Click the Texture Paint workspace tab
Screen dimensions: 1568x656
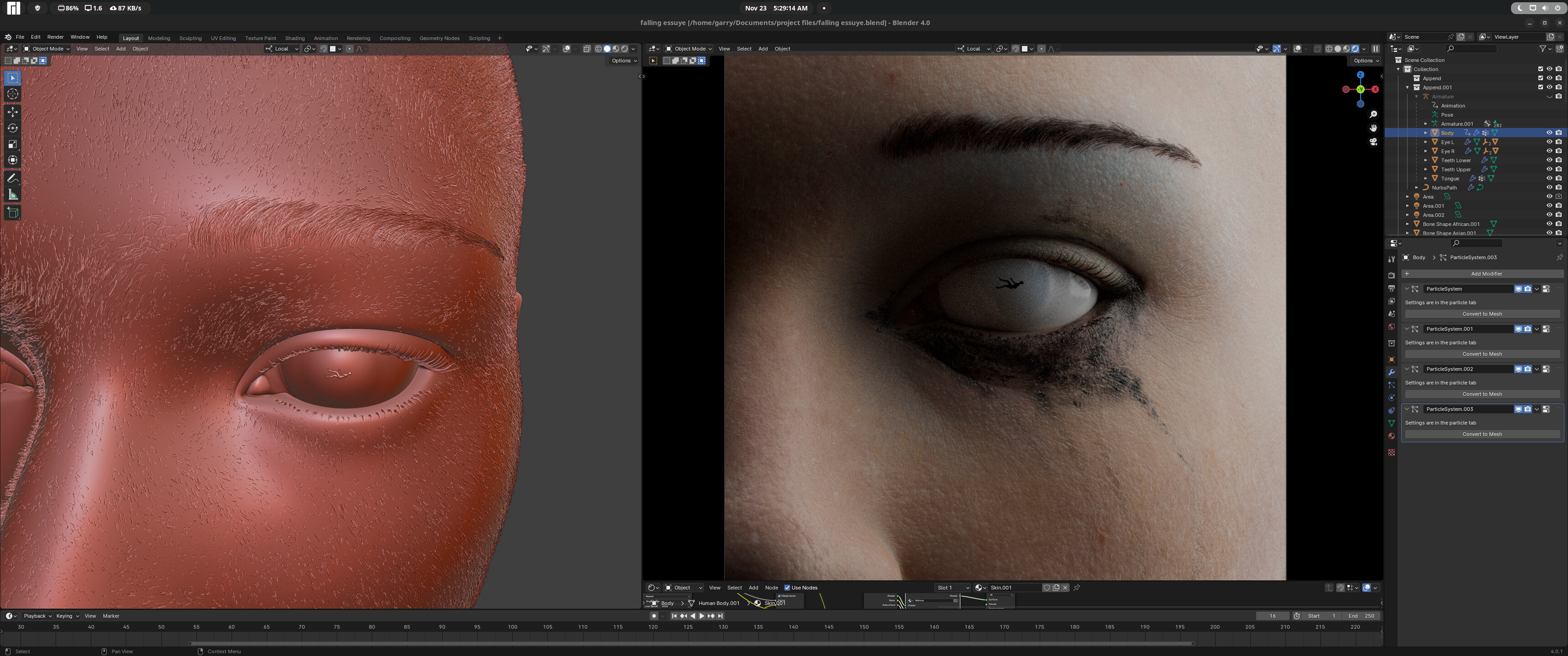[x=259, y=37]
